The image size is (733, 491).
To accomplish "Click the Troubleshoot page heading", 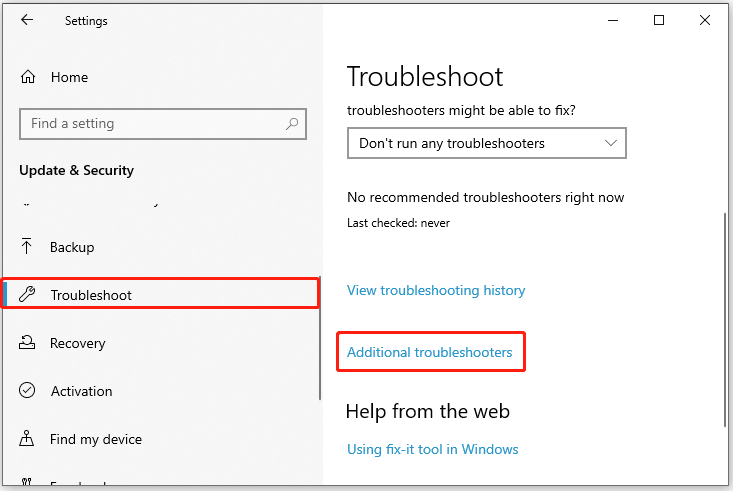I will coord(424,77).
